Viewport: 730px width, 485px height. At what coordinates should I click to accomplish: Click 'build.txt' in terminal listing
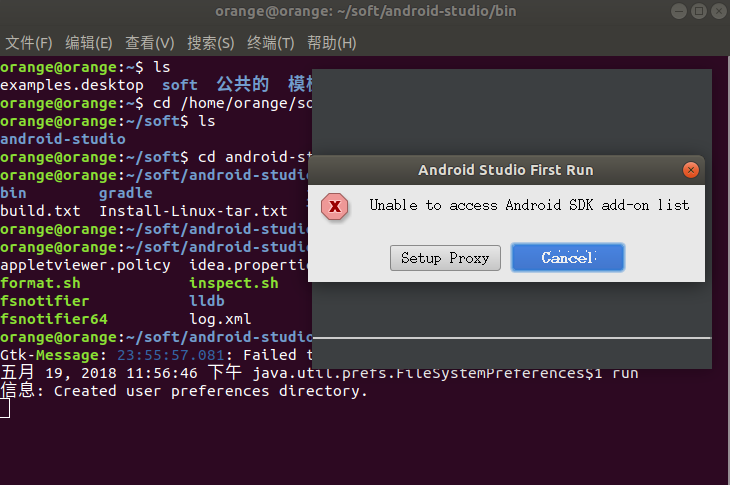pos(41,211)
